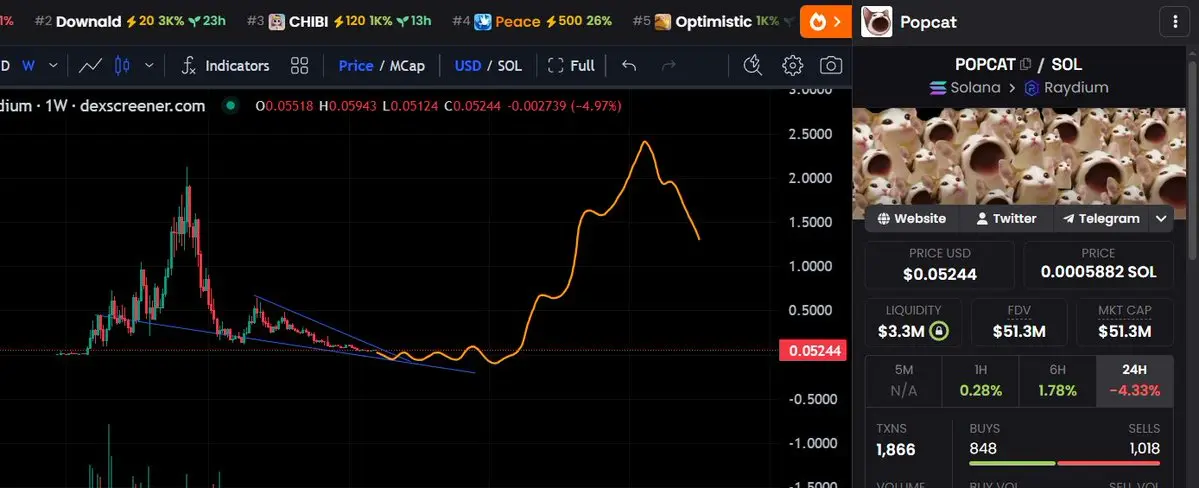Open the trending fire icon button
1199x488 pixels.
click(x=826, y=21)
